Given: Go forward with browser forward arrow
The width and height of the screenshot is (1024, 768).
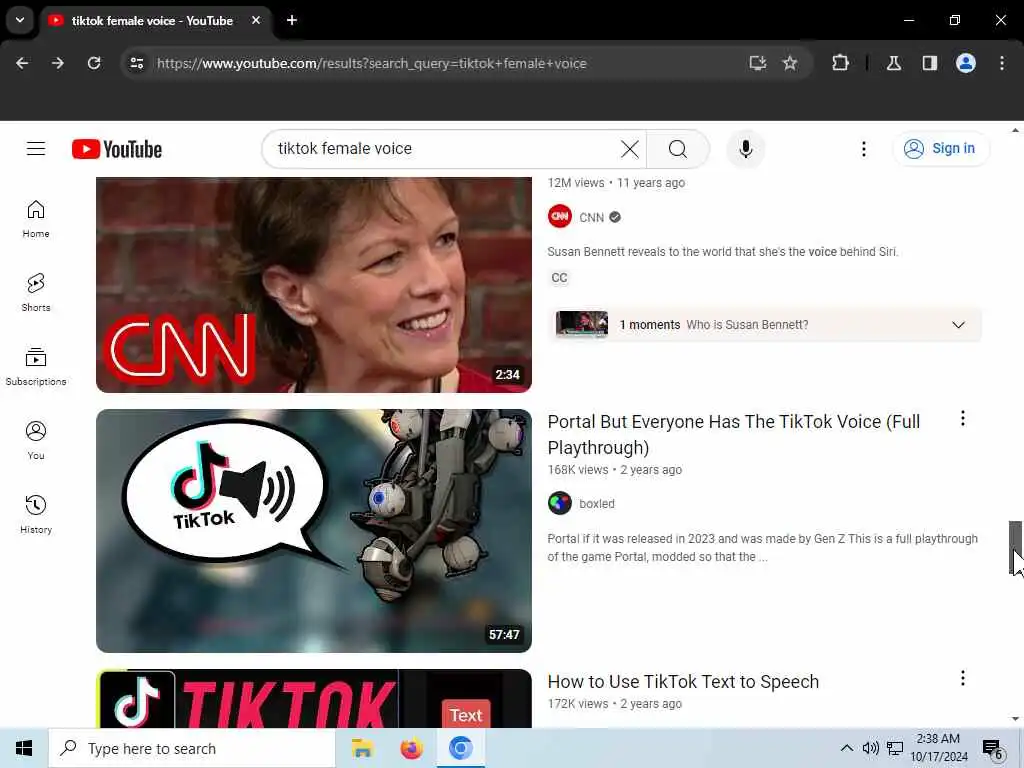Looking at the screenshot, I should click(x=58, y=63).
